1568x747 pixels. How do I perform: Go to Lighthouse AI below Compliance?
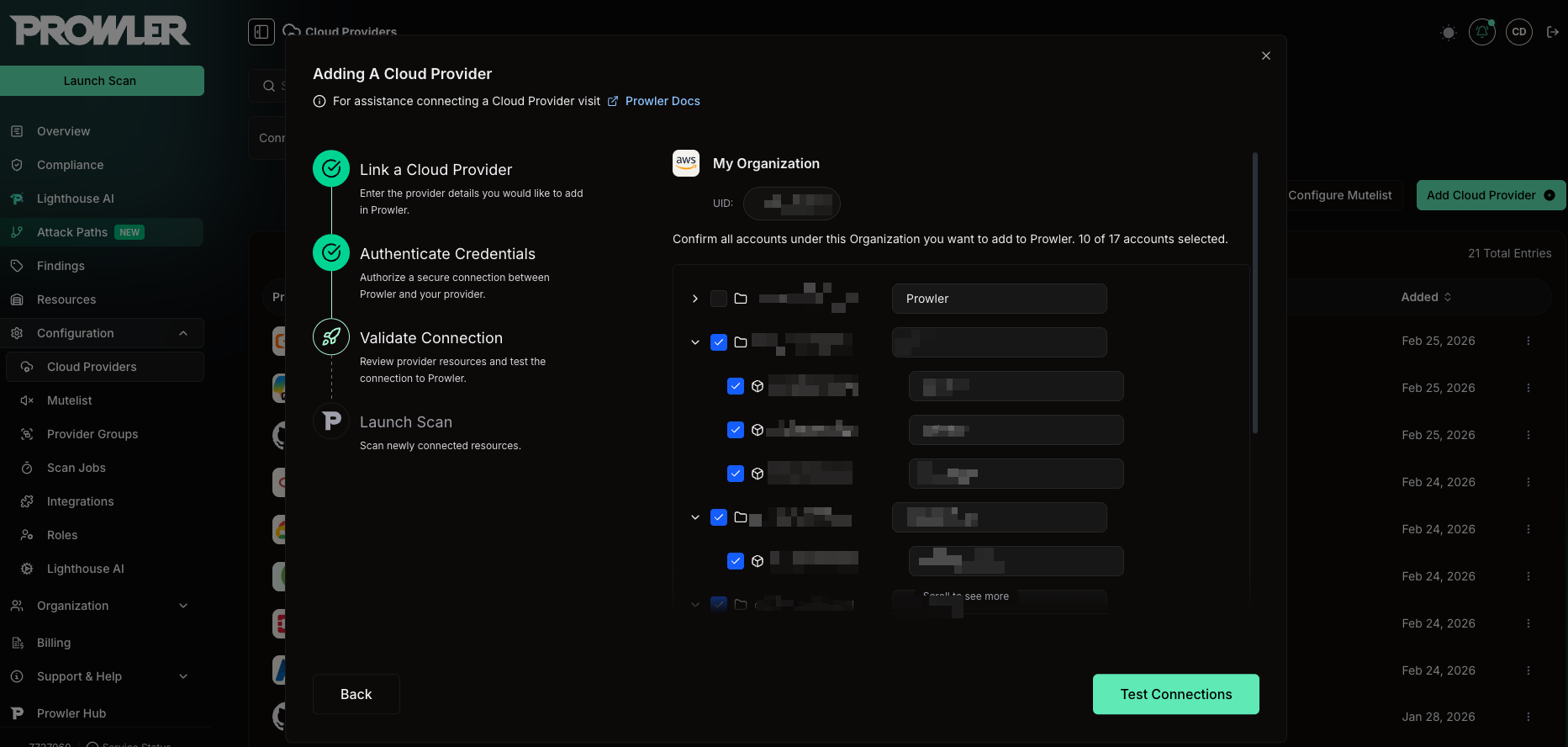click(x=75, y=199)
